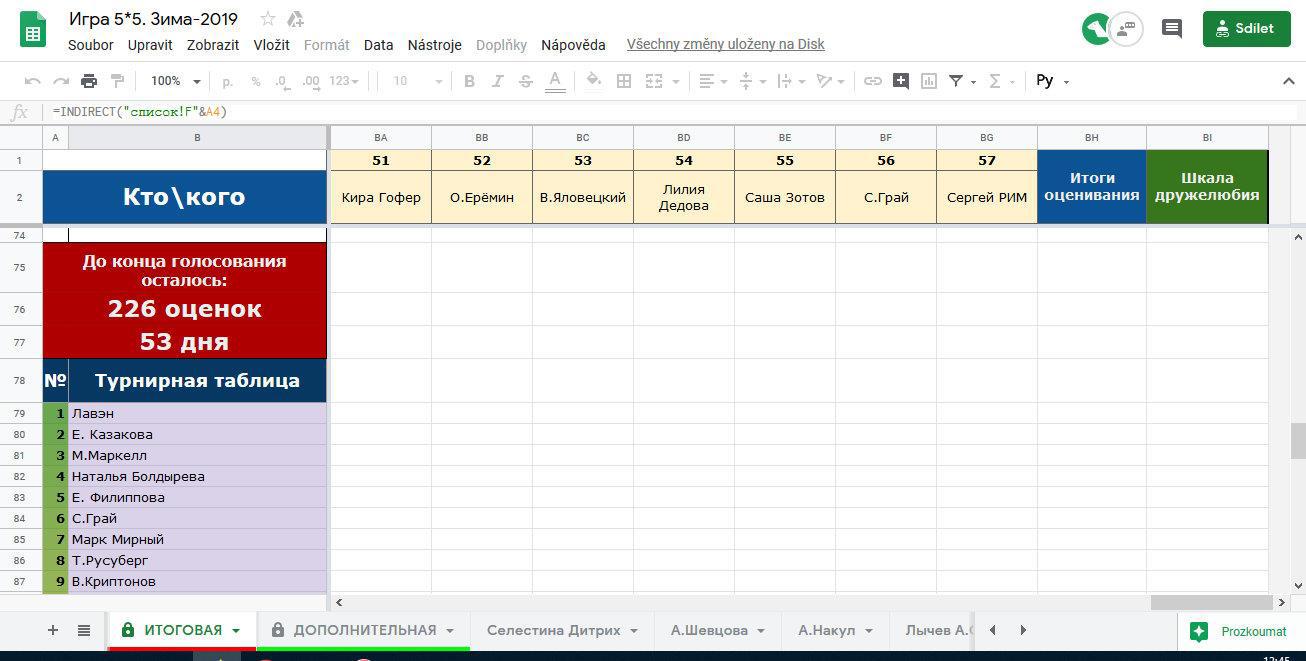
Task: Click the 'Všechny změny uloženy na Disk' link
Action: click(725, 45)
